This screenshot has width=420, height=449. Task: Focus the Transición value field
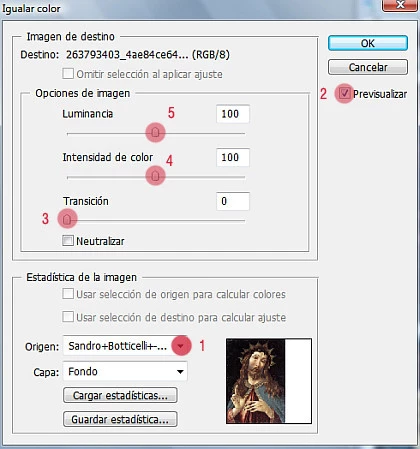(233, 201)
